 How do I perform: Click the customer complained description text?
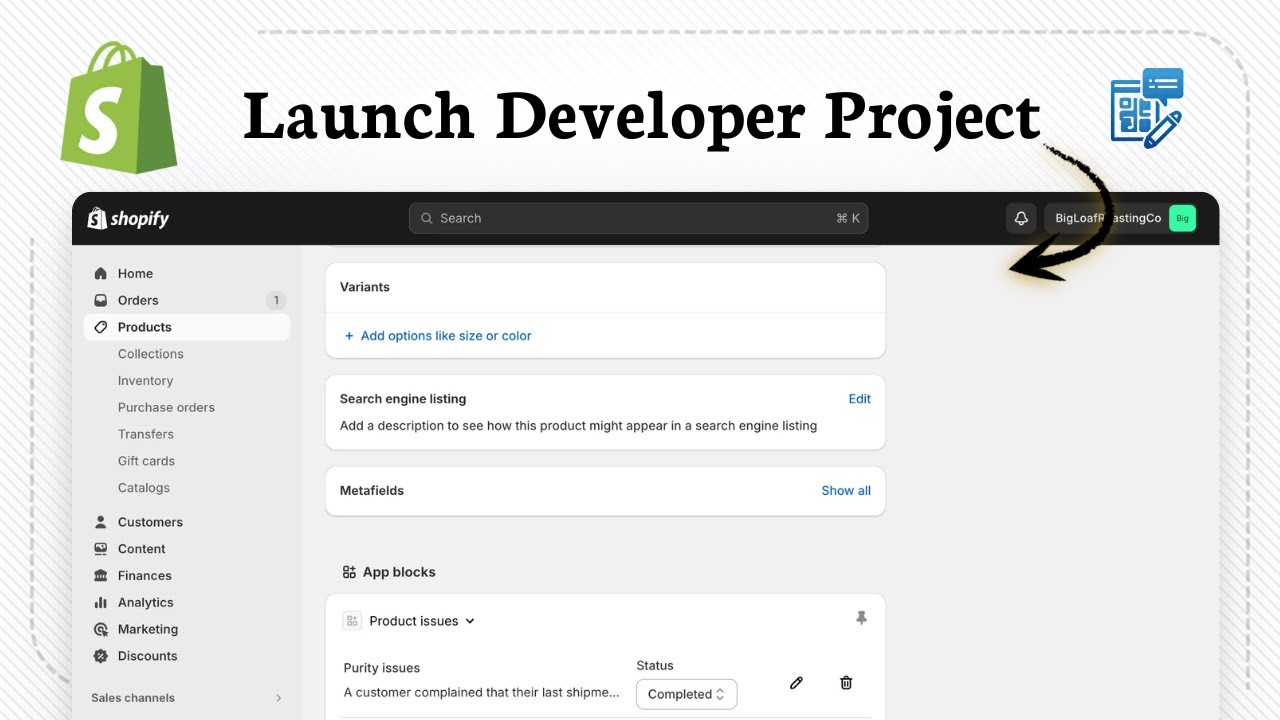tap(482, 692)
